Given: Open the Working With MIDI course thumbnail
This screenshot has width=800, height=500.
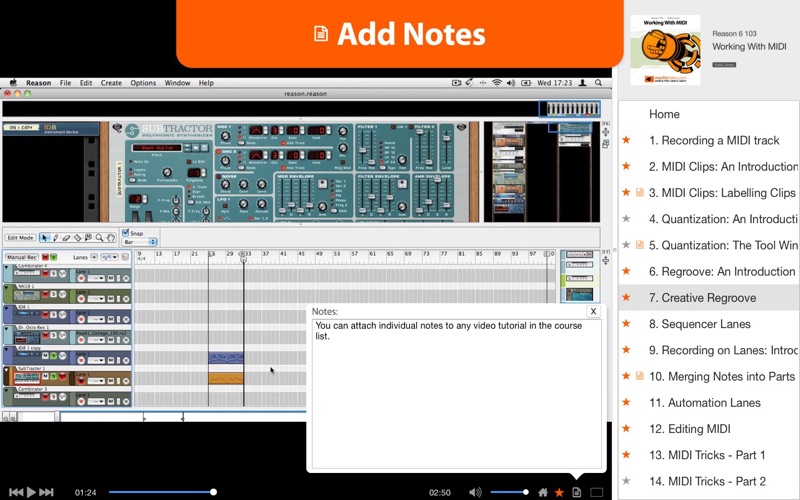Looking at the screenshot, I should coord(665,50).
